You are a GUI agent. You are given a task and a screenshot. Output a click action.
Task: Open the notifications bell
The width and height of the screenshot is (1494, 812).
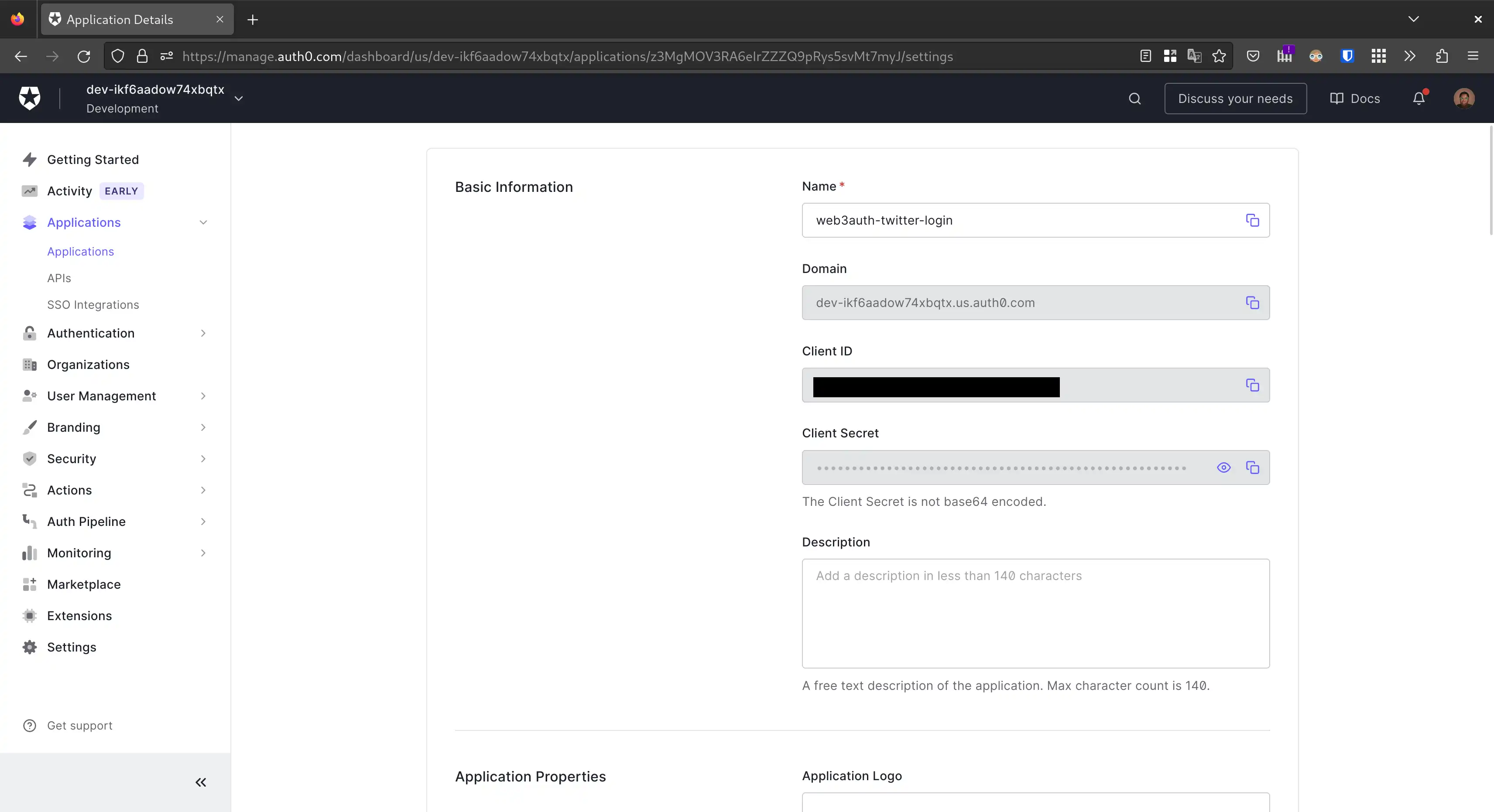1419,99
